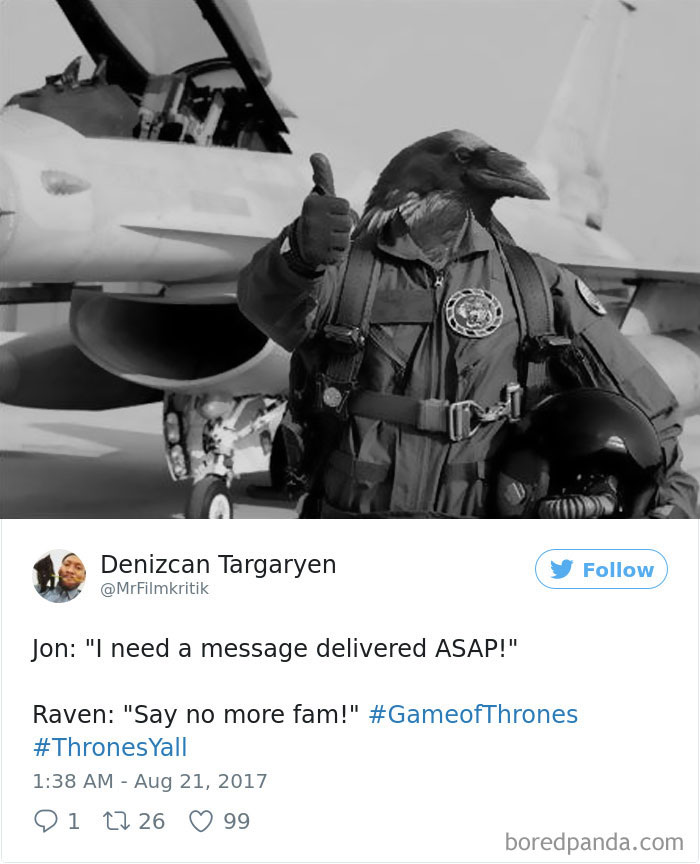This screenshot has height=864, width=700.
Task: Click the like count 99
Action: click(x=236, y=821)
